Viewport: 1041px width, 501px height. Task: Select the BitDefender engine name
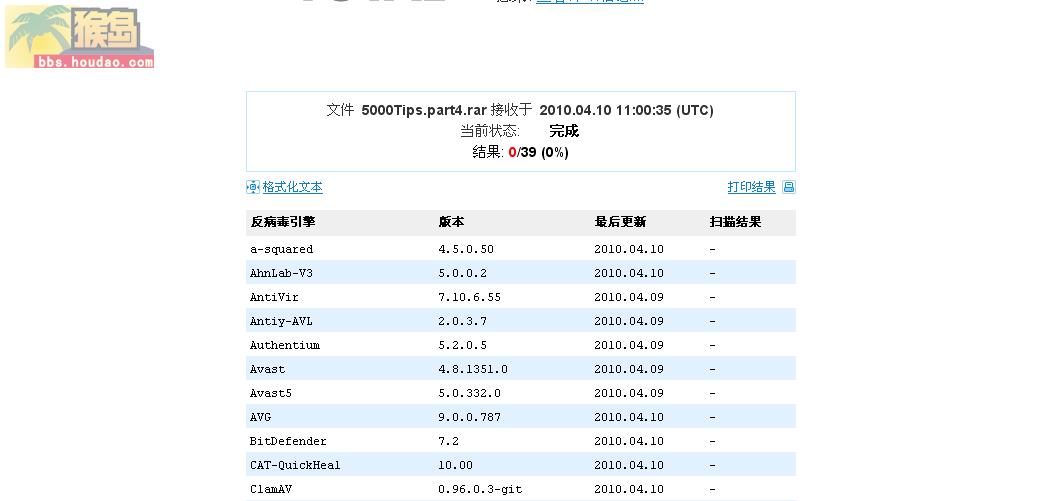pos(288,441)
